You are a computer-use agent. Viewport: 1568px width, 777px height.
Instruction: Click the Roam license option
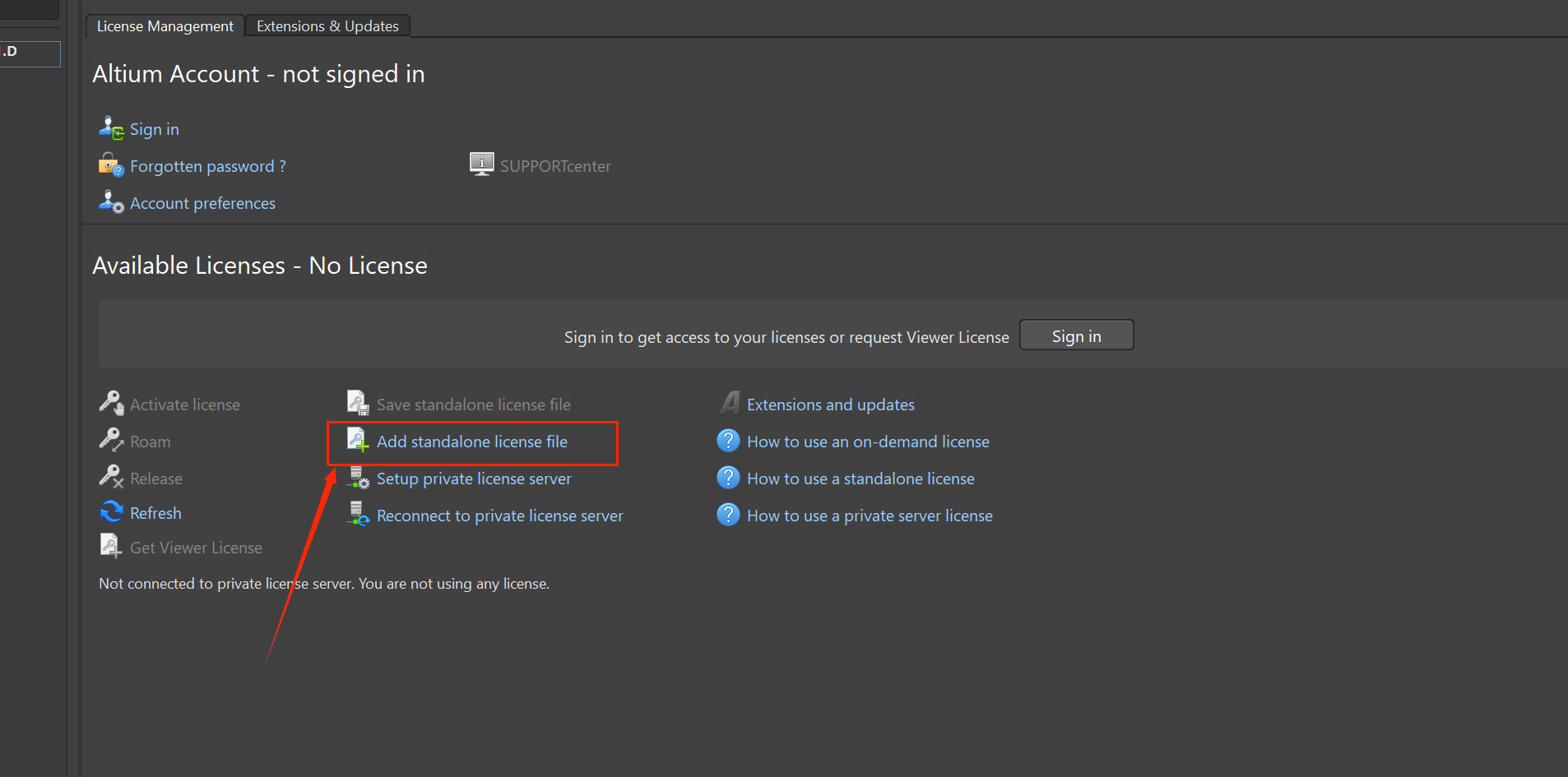pyautogui.click(x=151, y=442)
